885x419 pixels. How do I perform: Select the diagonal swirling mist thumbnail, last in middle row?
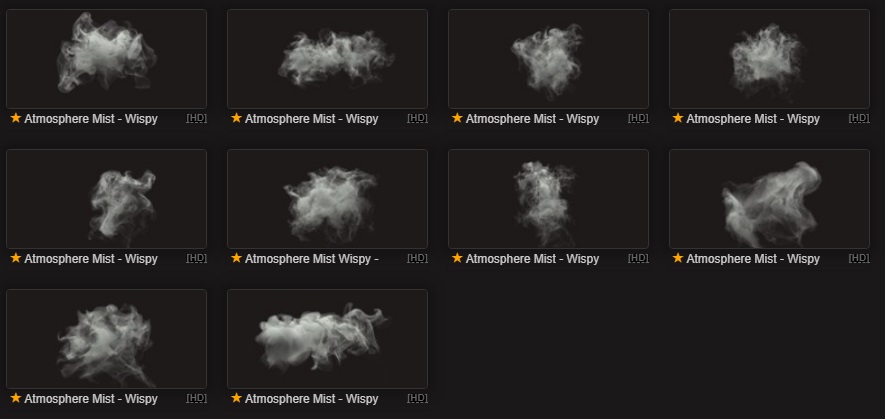[x=769, y=199]
